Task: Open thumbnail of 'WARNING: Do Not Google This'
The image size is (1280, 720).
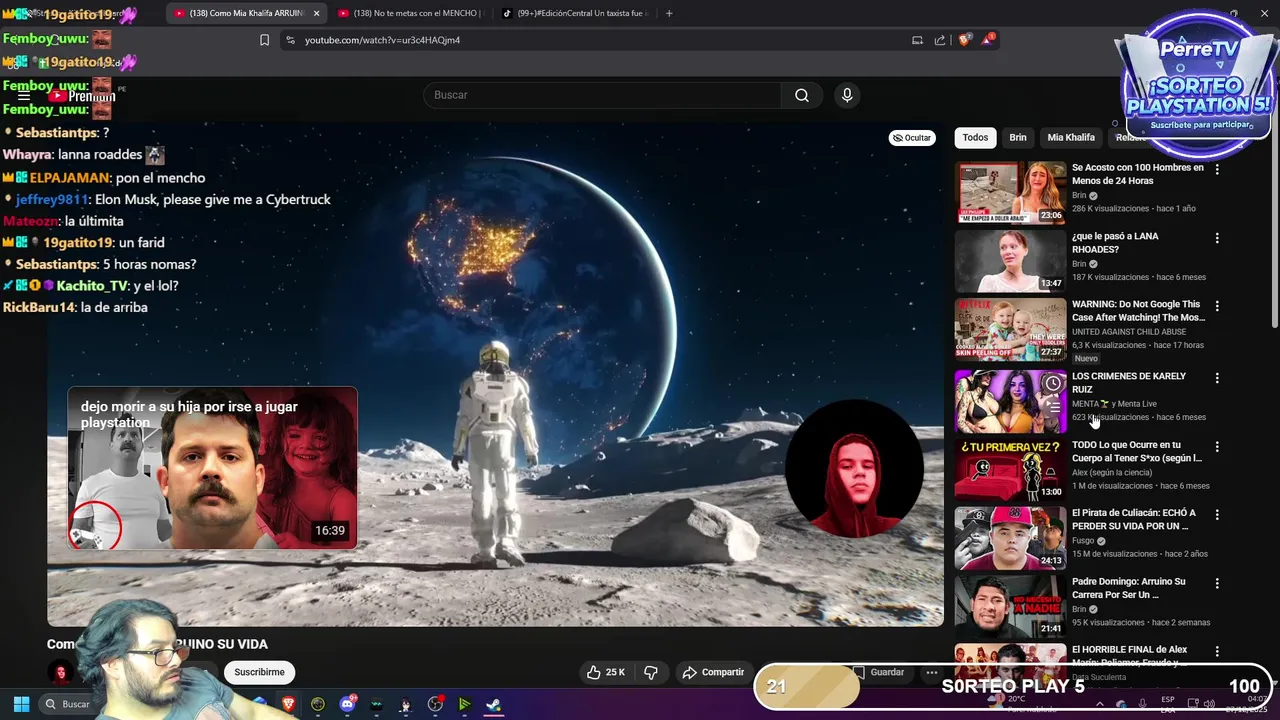Action: coord(1010,329)
